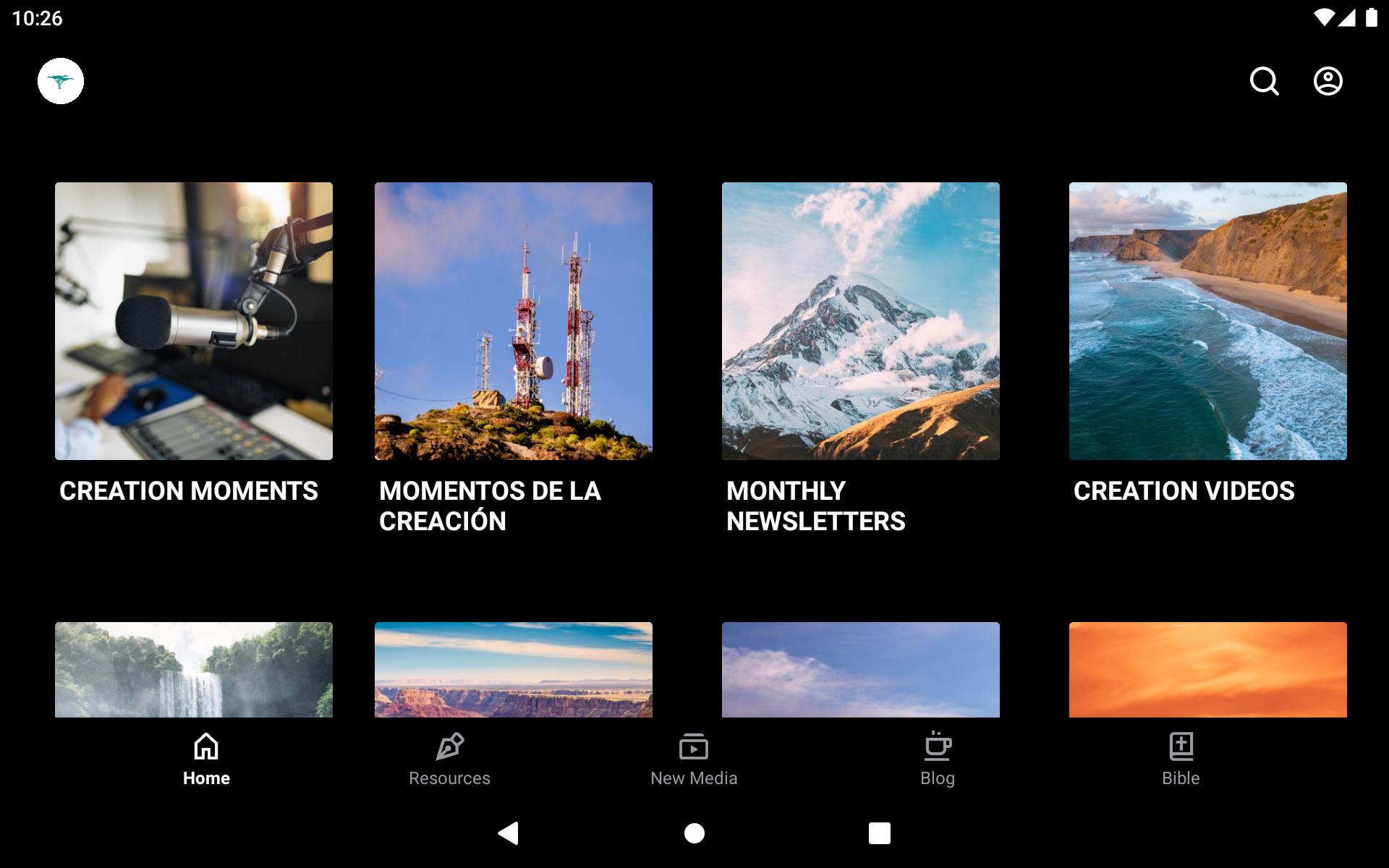Tap the waterfall image tile
The height and width of the screenshot is (868, 1389).
point(194,670)
